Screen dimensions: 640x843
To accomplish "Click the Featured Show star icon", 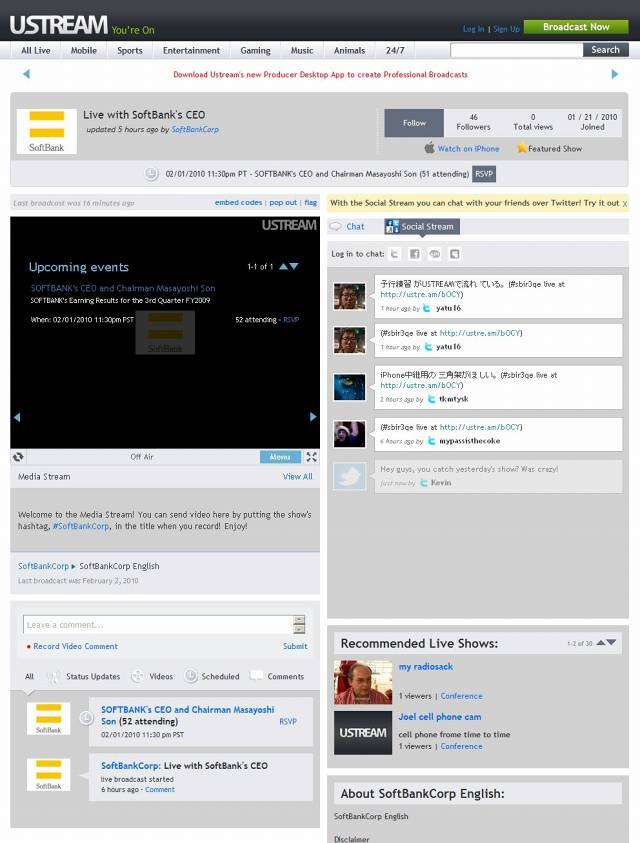I will tap(521, 148).
